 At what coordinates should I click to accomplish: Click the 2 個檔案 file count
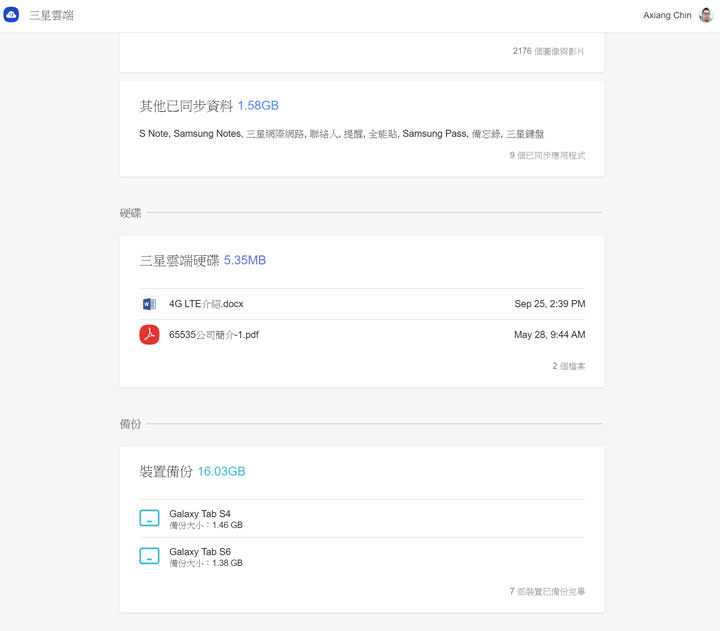coord(568,367)
